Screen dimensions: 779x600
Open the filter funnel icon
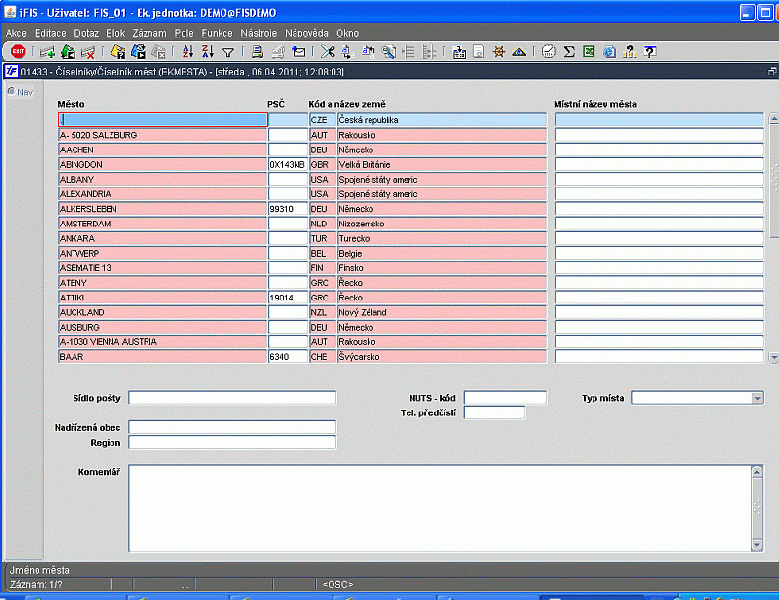tap(228, 52)
